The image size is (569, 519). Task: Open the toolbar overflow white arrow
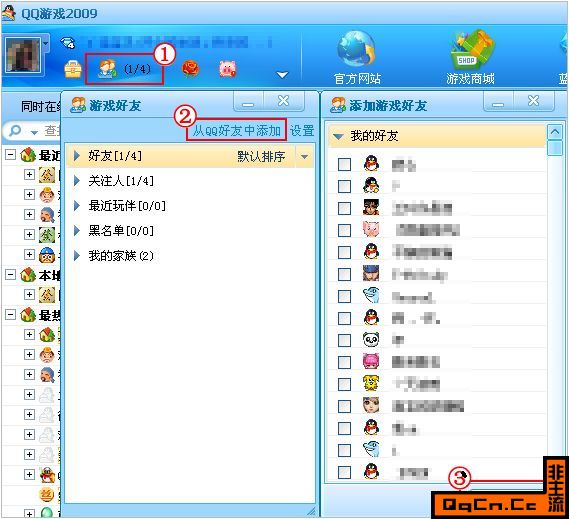pos(282,75)
